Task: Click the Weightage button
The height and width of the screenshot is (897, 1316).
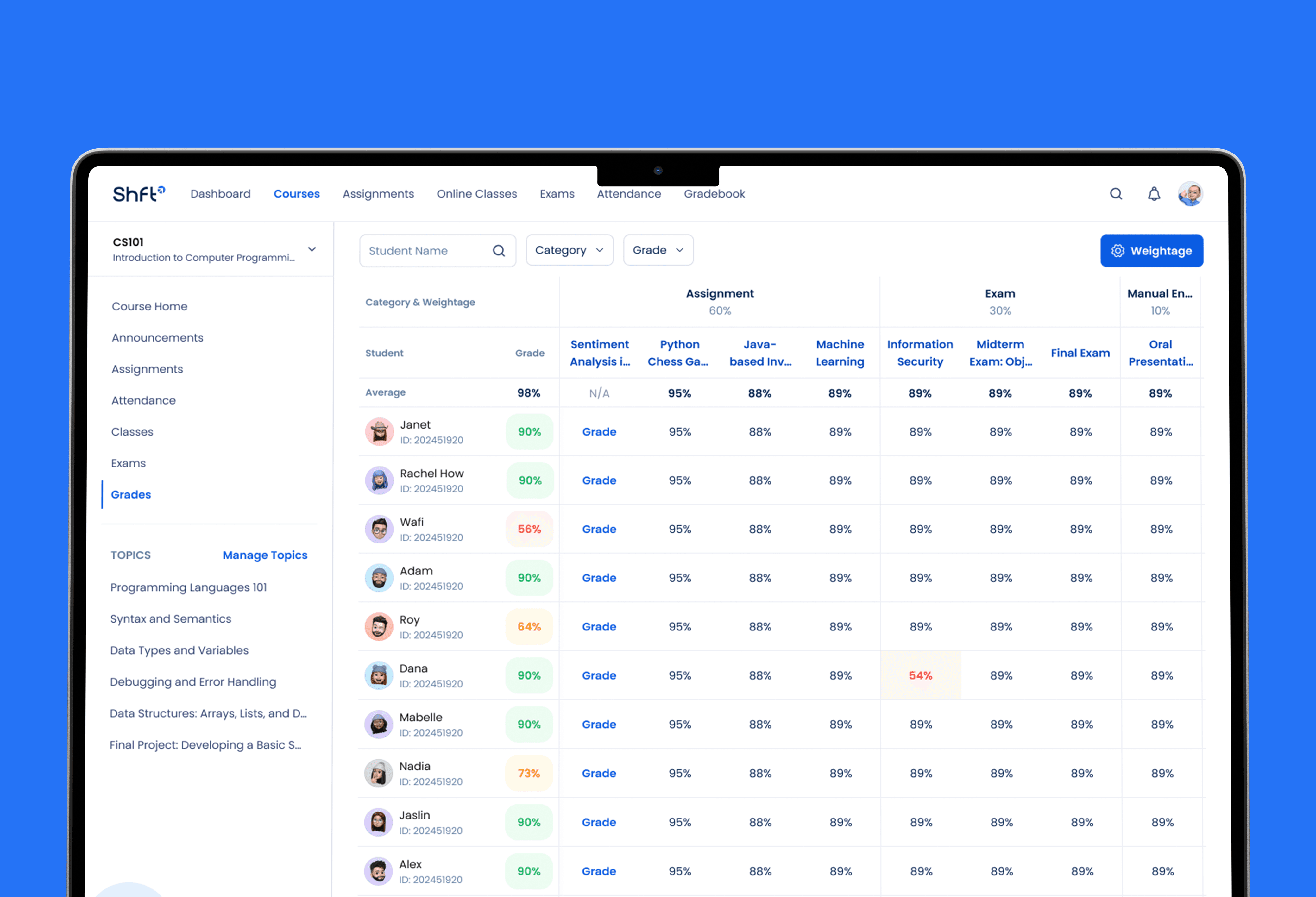Action: (1152, 250)
